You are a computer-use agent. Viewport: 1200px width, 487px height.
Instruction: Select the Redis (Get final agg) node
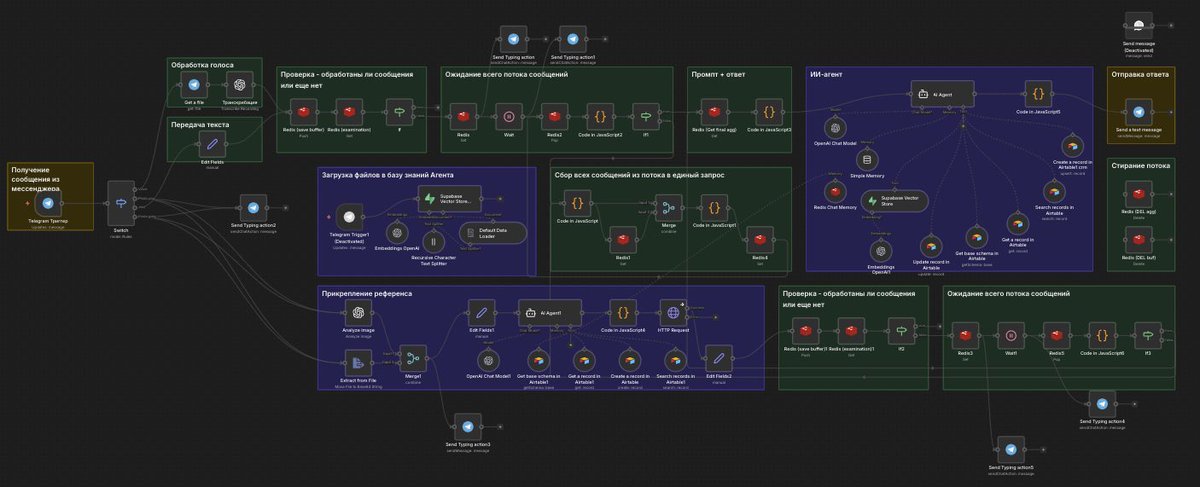(715, 113)
